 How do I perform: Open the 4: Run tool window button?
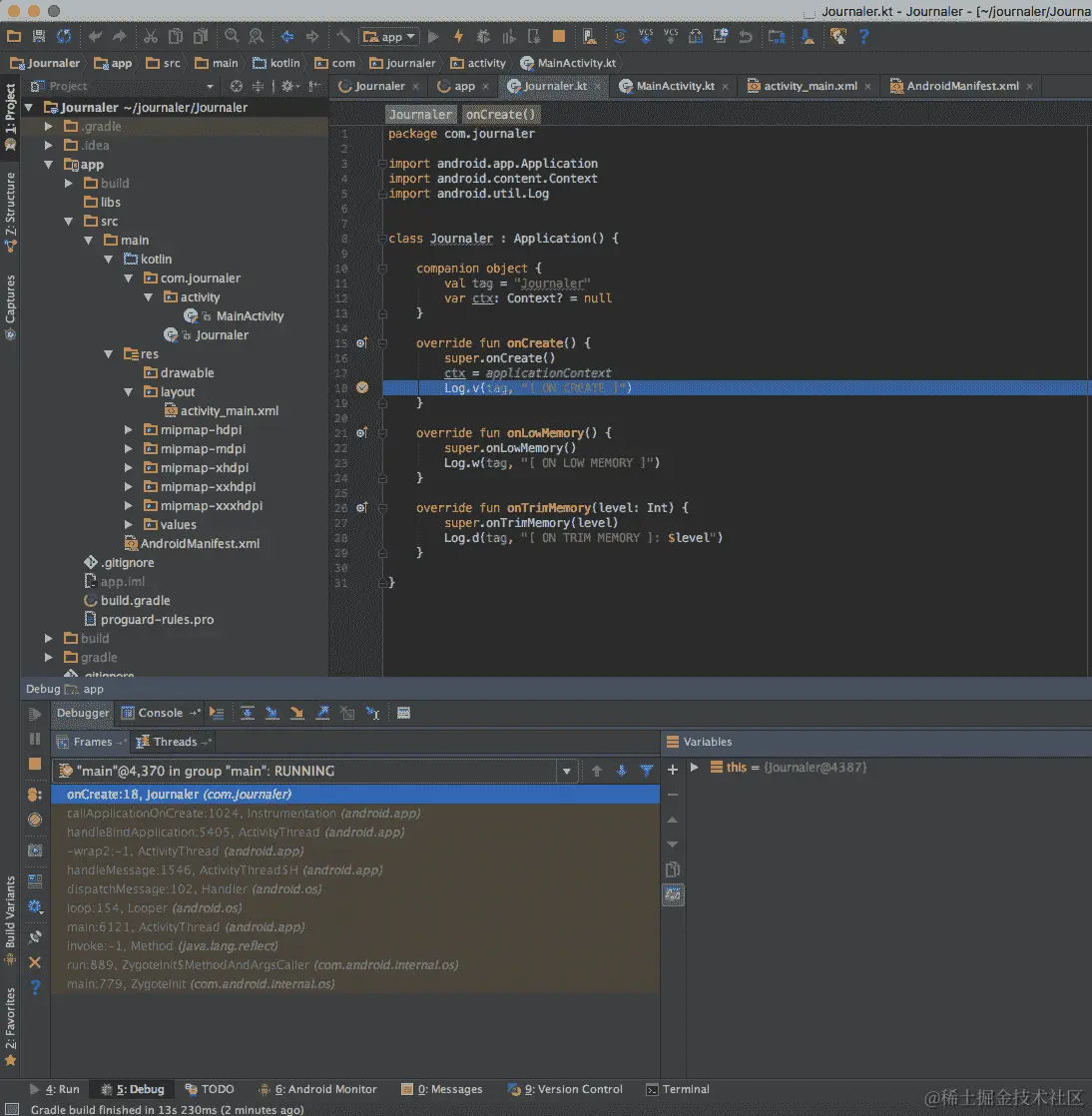pyautogui.click(x=55, y=1089)
